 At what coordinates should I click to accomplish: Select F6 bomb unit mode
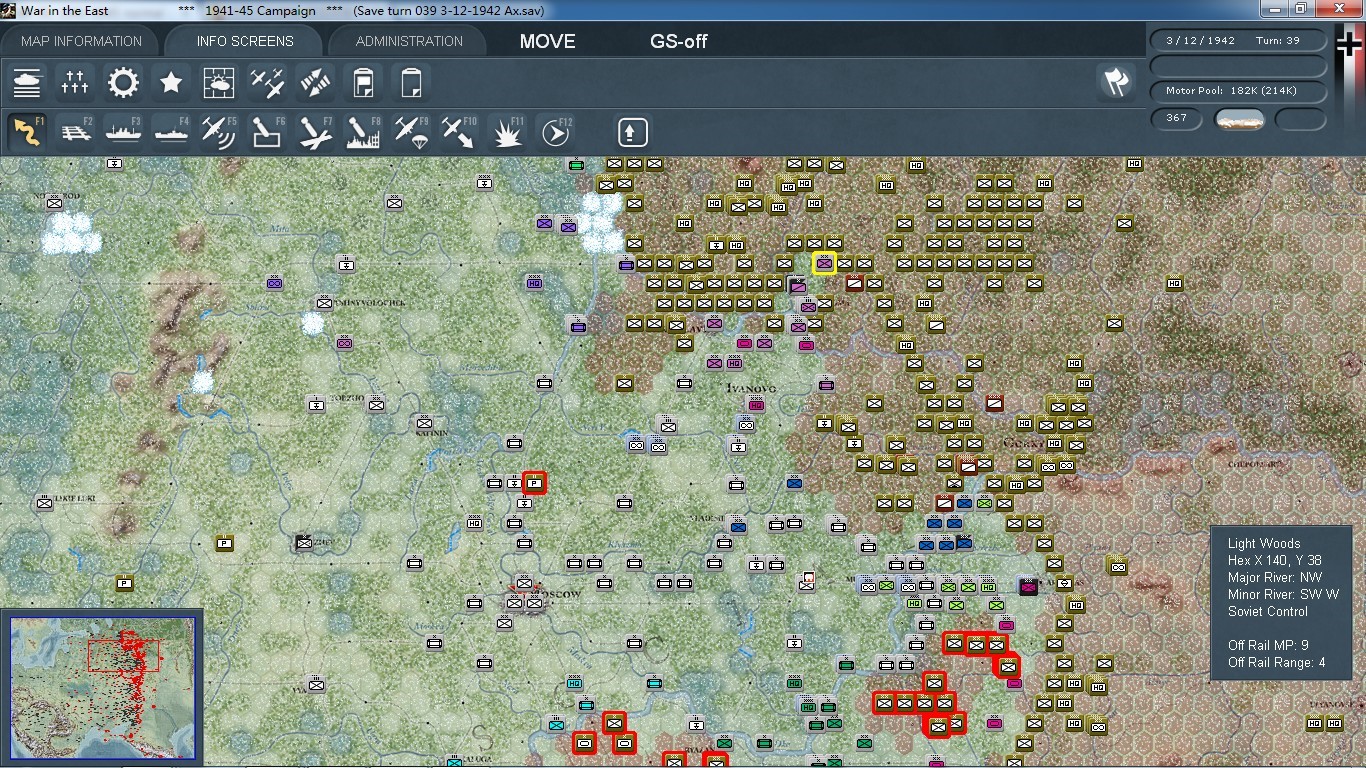(267, 132)
